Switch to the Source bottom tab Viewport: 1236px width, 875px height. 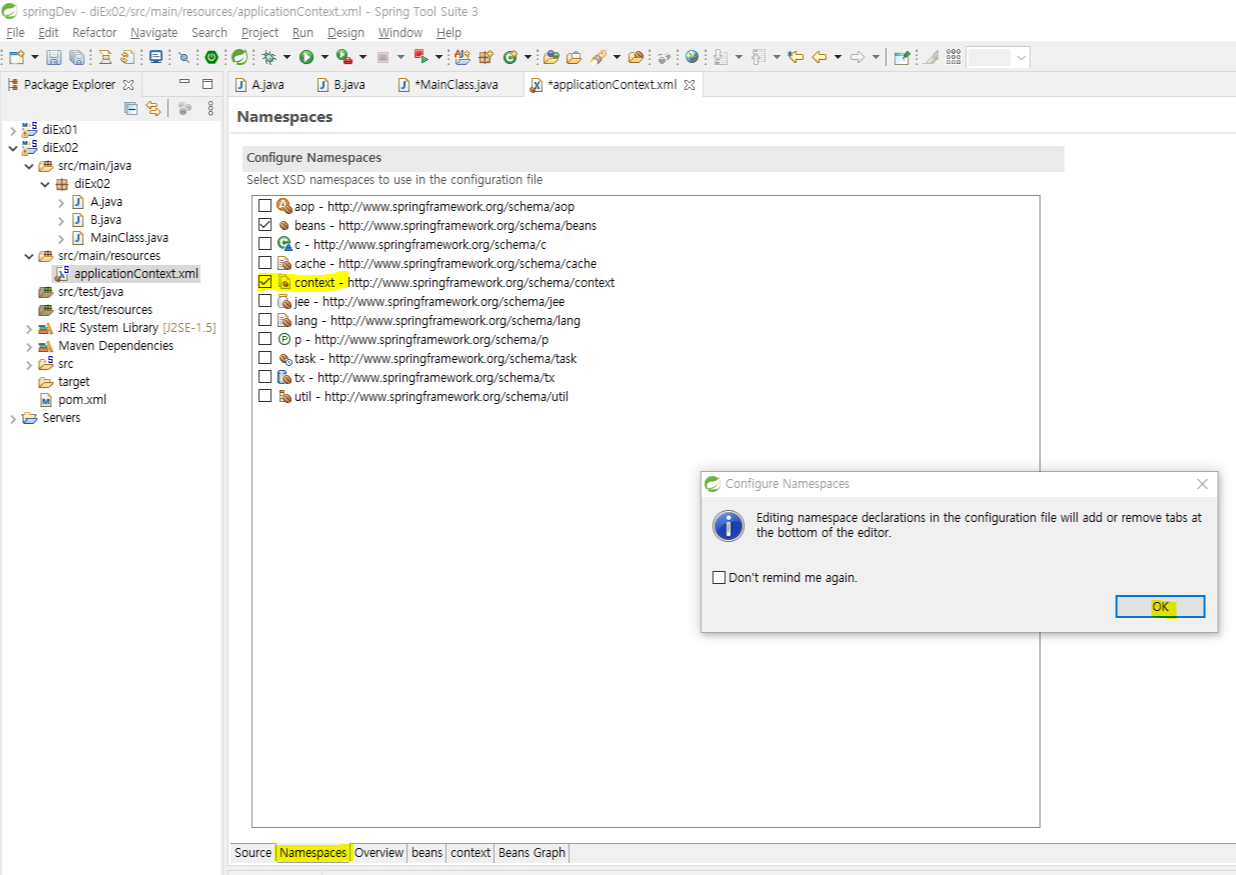tap(253, 853)
